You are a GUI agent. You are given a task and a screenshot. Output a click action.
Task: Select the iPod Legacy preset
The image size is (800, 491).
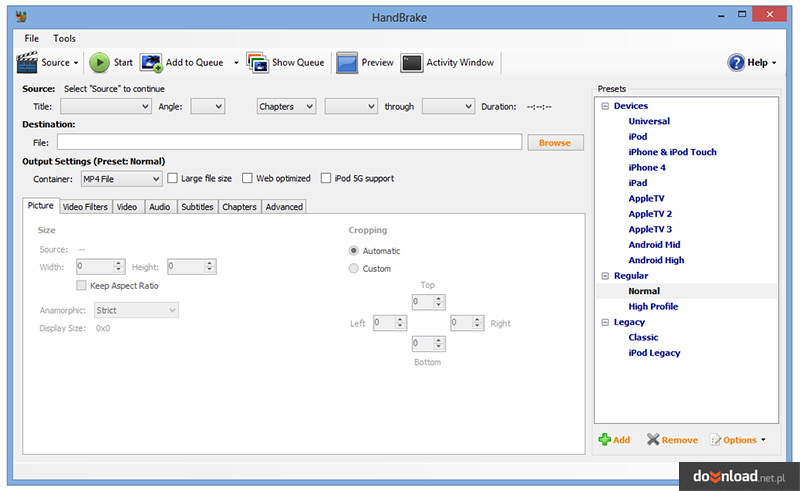point(654,353)
